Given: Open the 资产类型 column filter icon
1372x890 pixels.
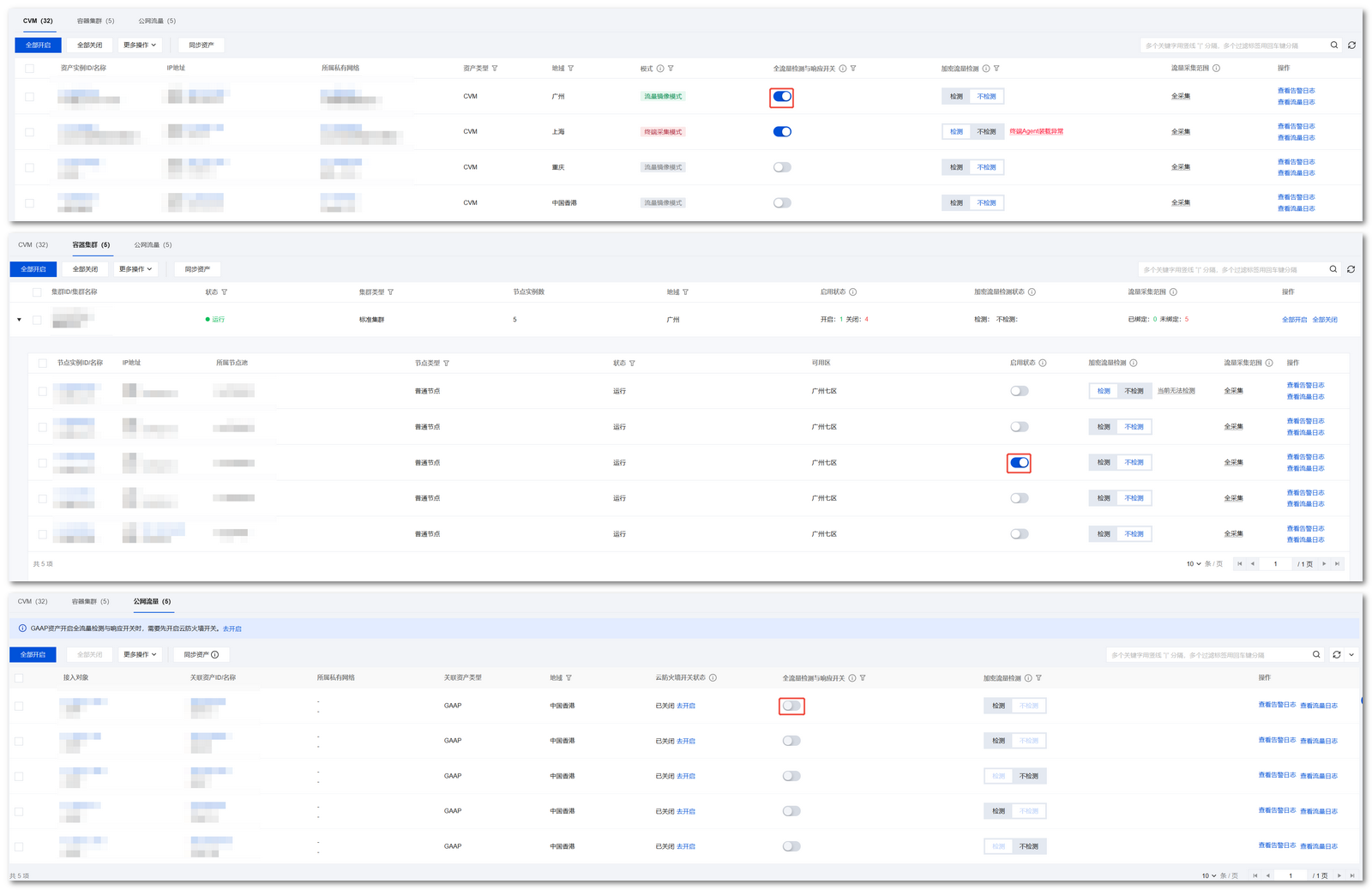Looking at the screenshot, I should 495,69.
